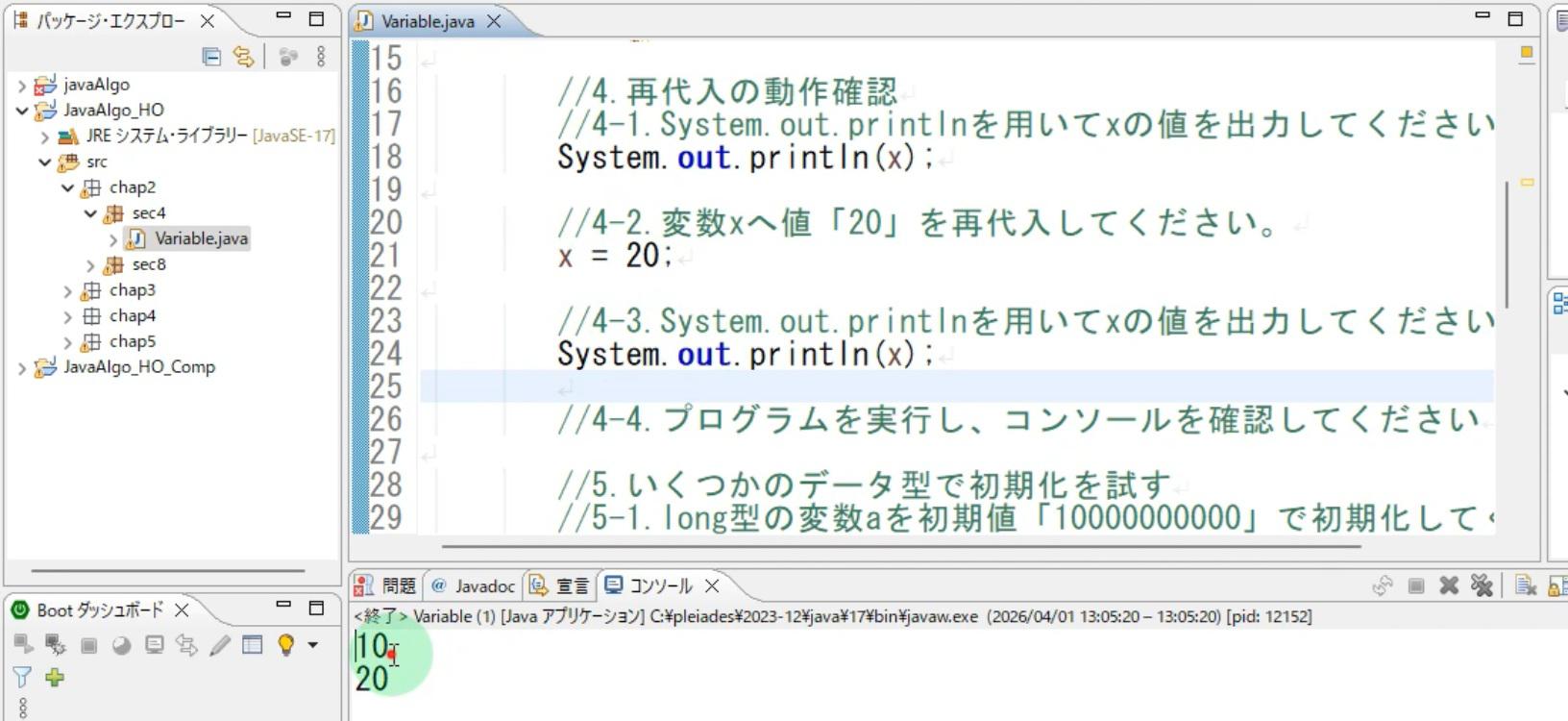Image resolution: width=1568 pixels, height=721 pixels.
Task: Minimize the Boot Dashboard view
Action: (x=283, y=605)
